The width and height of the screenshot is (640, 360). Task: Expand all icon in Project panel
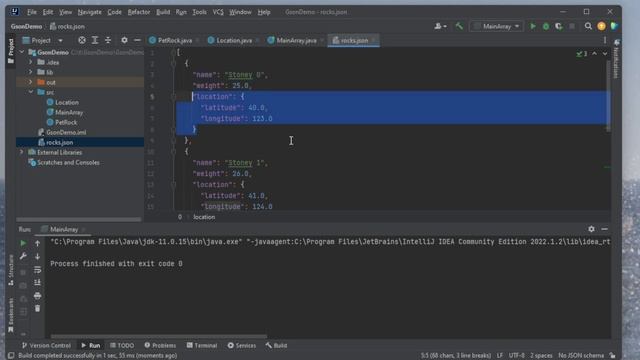click(x=95, y=40)
